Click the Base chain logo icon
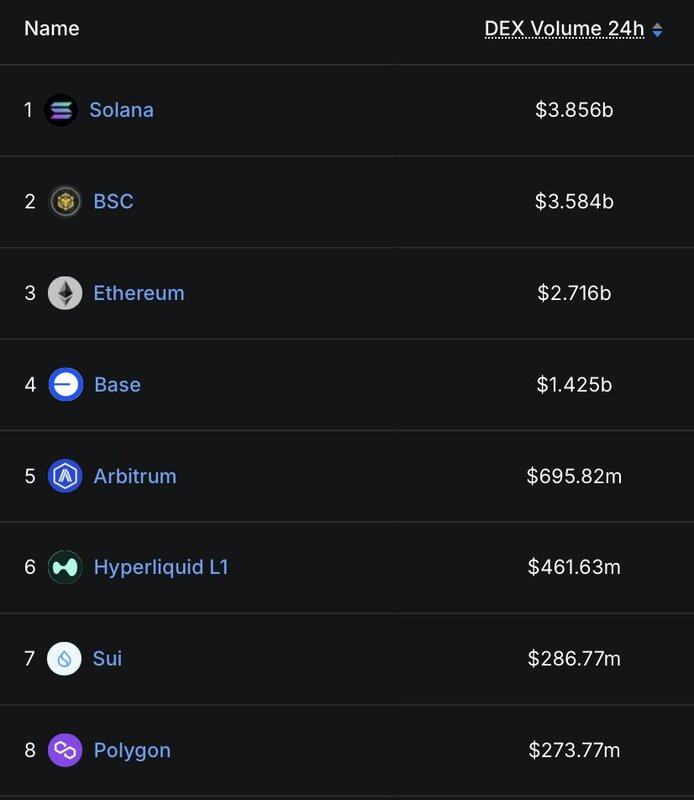Viewport: 694px width, 800px height. click(x=65, y=384)
